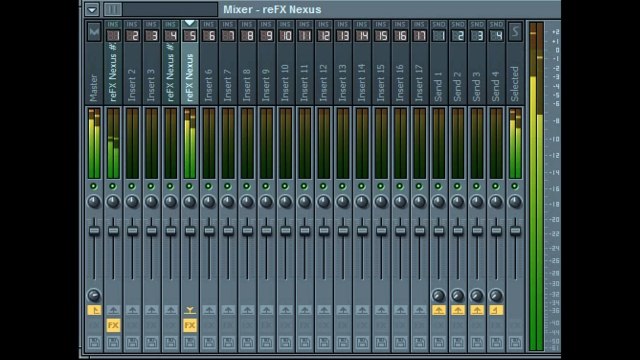The height and width of the screenshot is (360, 640).
Task: Click the Master send level knob below fader
Action: 94,295
